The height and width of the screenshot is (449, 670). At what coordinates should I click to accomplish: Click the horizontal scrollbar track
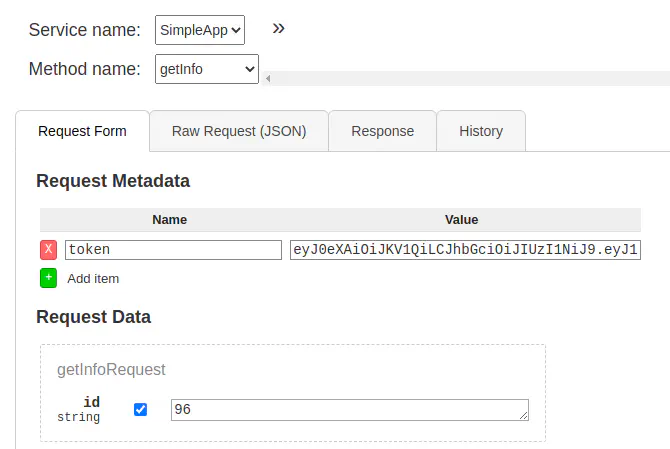[x=470, y=78]
